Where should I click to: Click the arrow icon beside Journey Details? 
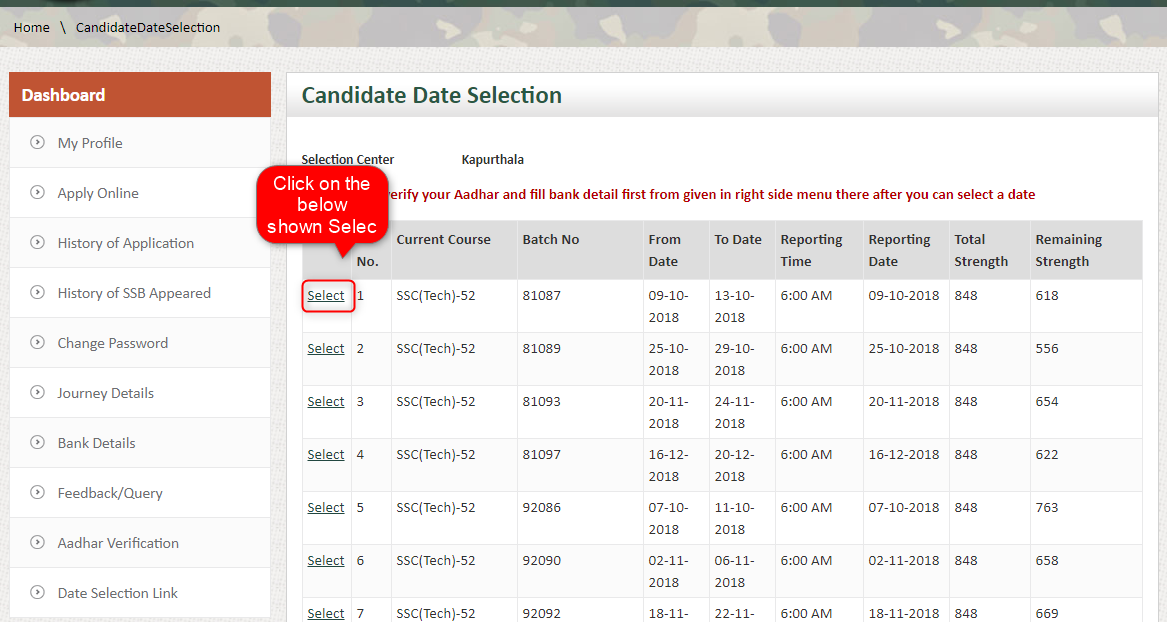[36, 393]
